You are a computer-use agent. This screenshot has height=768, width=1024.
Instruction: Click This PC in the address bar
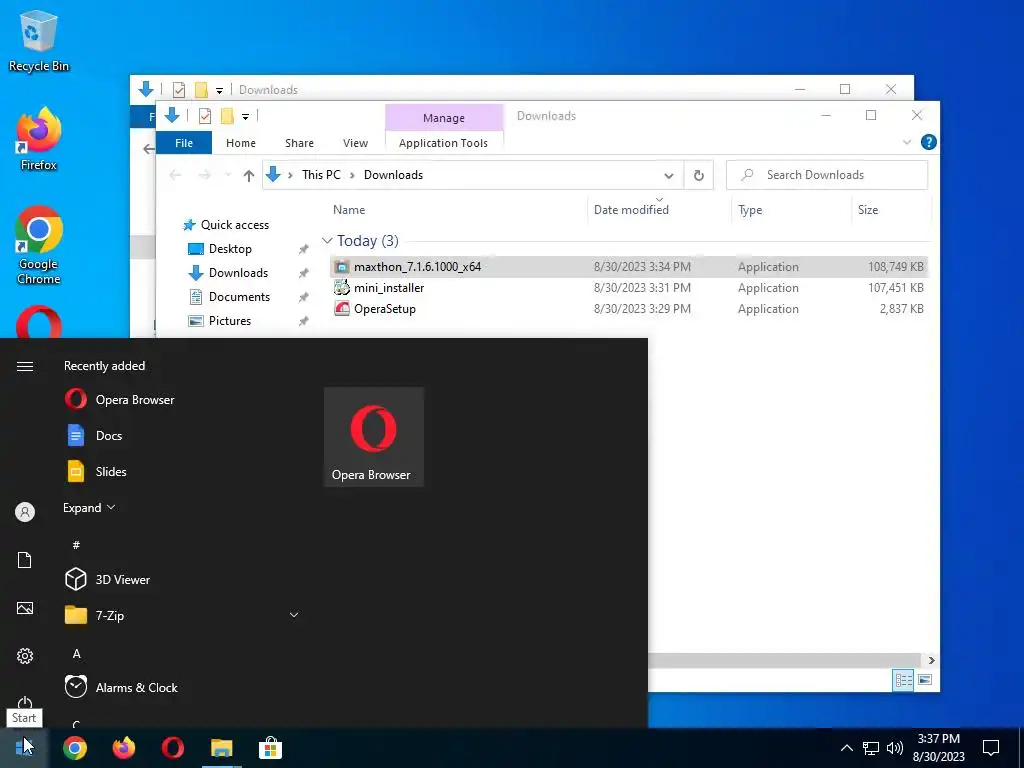click(321, 175)
